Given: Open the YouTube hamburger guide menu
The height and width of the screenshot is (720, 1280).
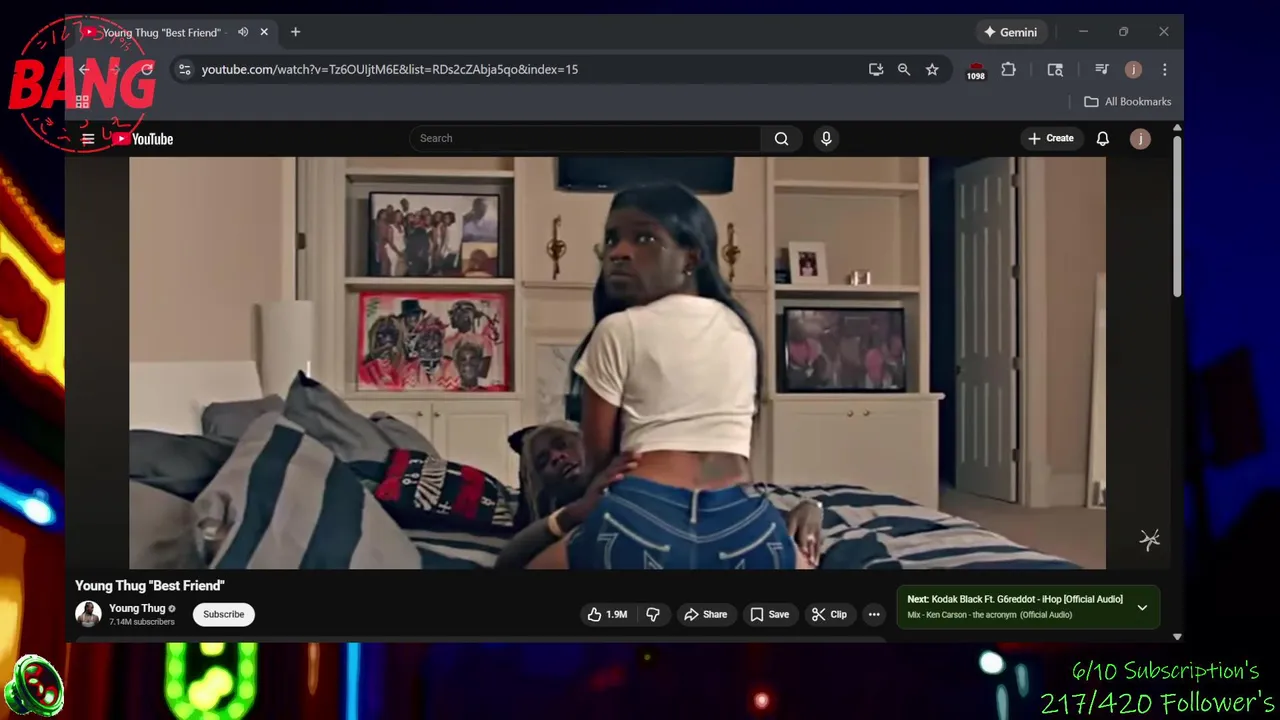Looking at the screenshot, I should [88, 139].
